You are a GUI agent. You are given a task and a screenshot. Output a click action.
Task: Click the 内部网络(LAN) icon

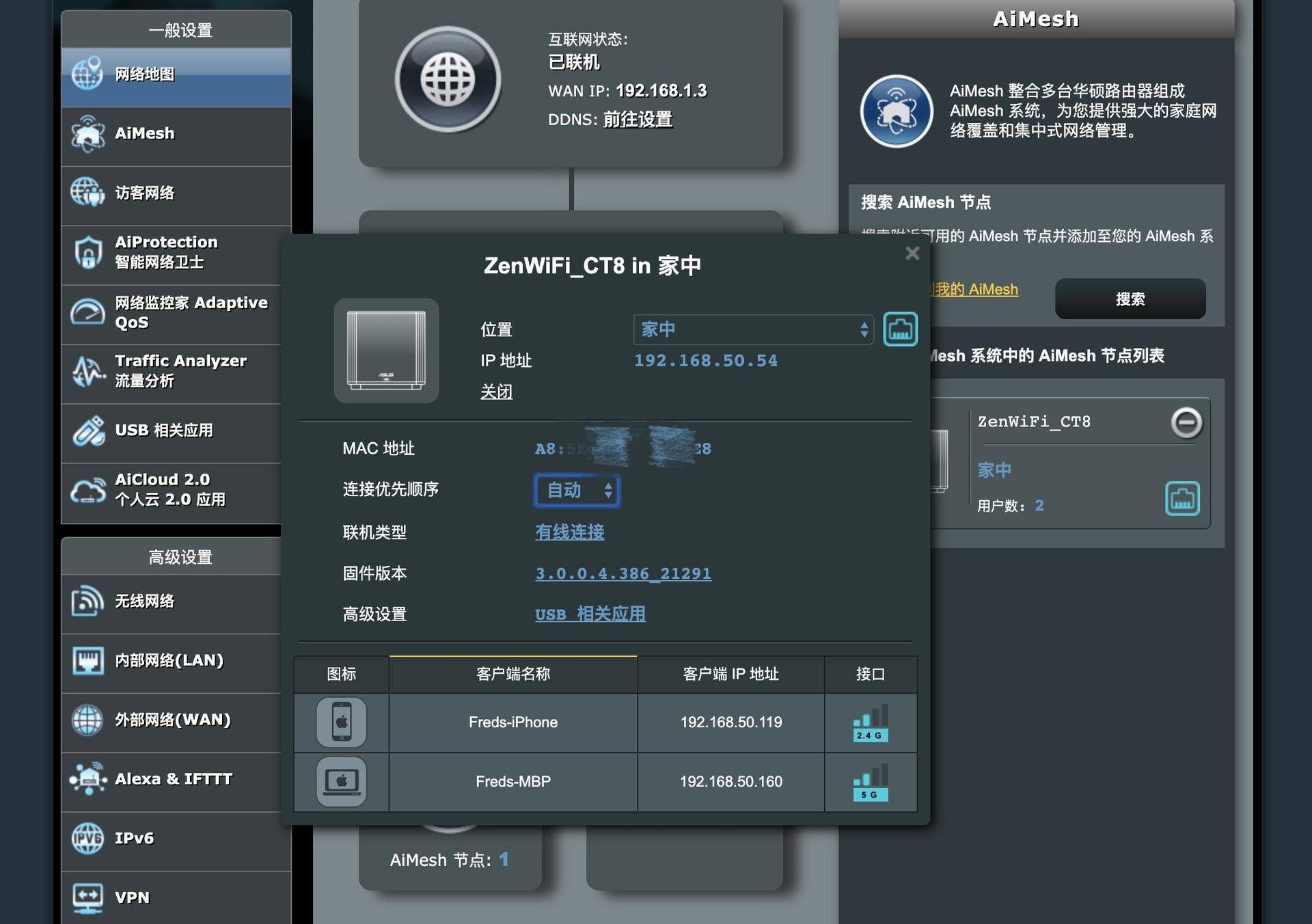click(x=88, y=661)
